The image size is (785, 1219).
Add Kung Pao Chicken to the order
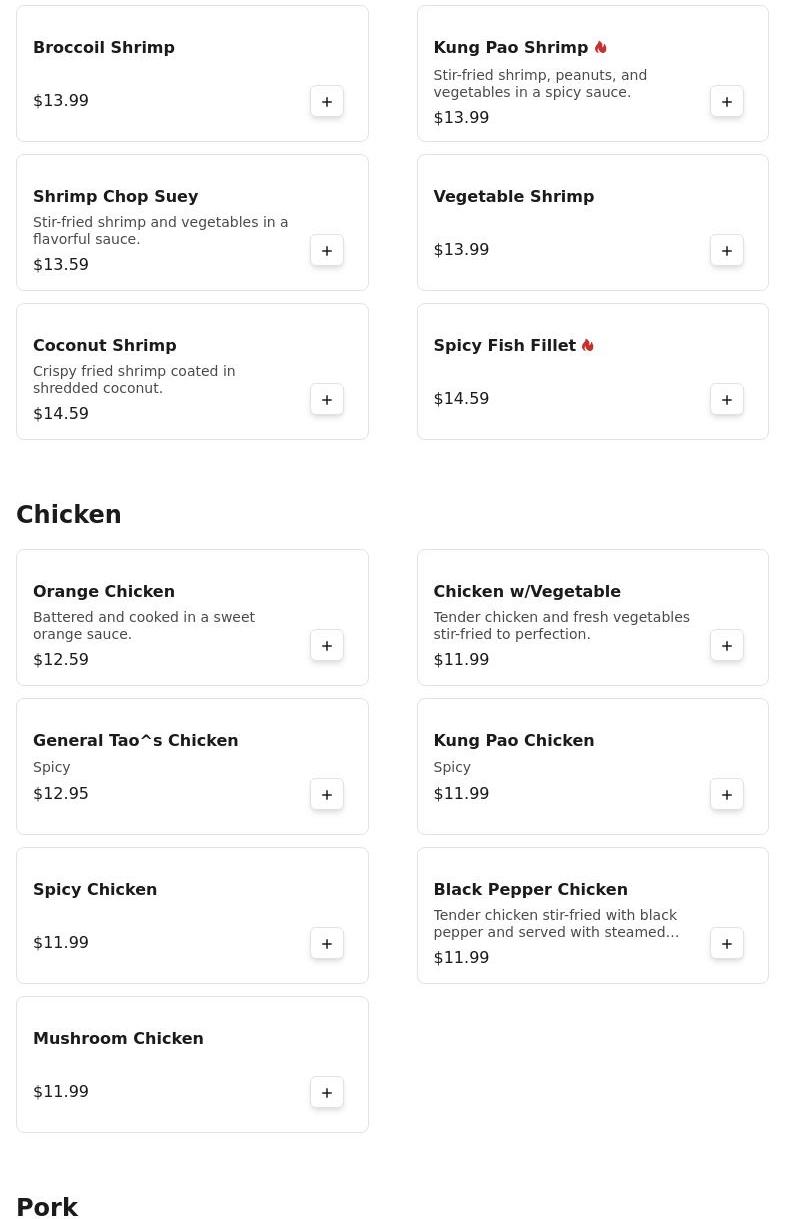[x=727, y=794]
